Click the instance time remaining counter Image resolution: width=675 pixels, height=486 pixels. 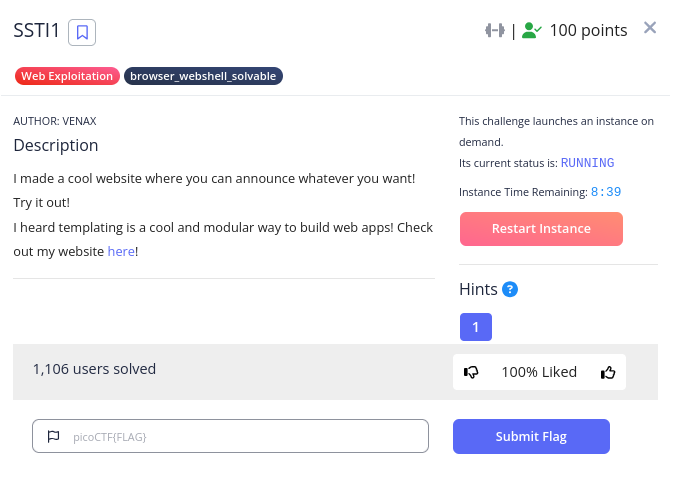coord(605,191)
